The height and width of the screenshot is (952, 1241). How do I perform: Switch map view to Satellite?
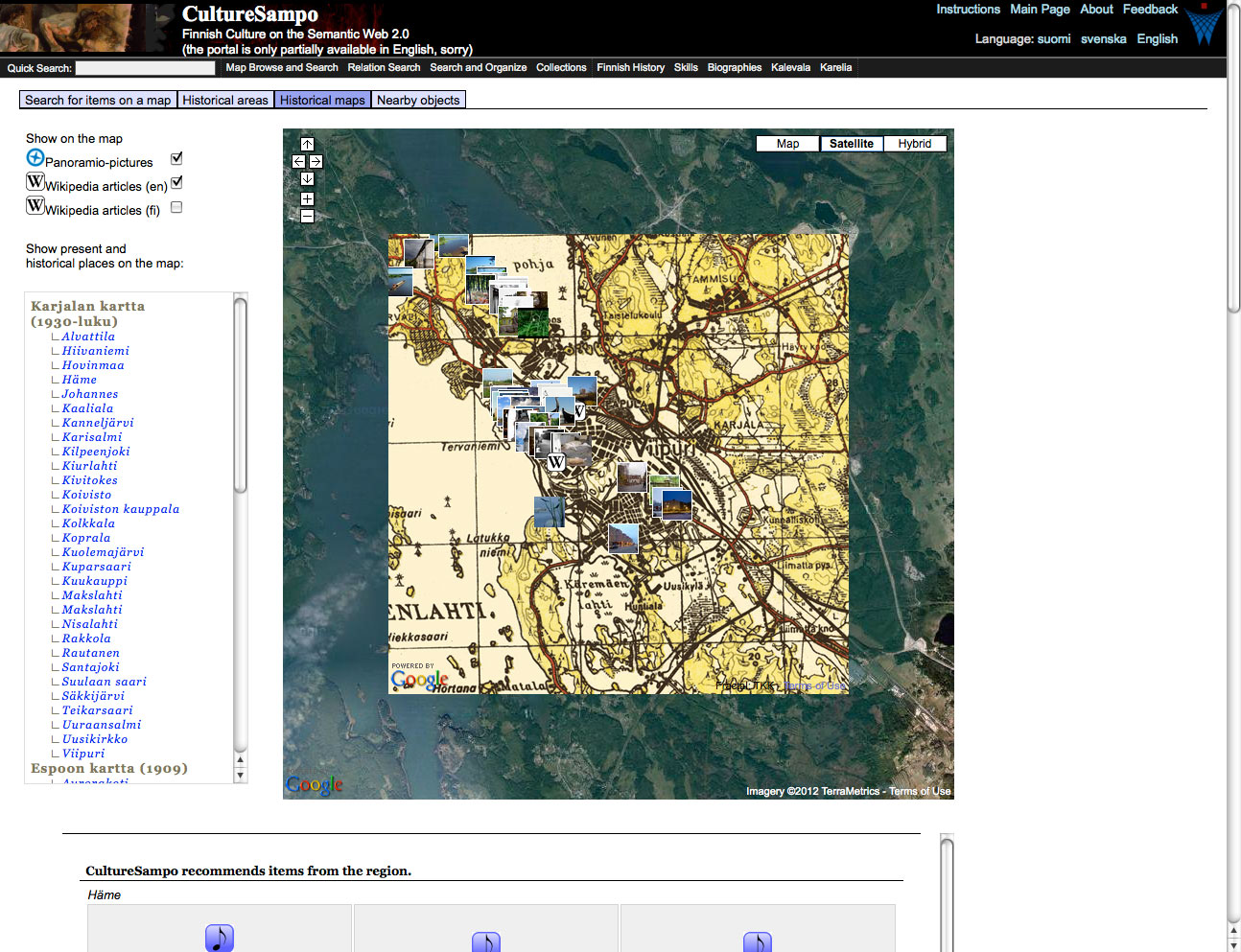(x=852, y=144)
